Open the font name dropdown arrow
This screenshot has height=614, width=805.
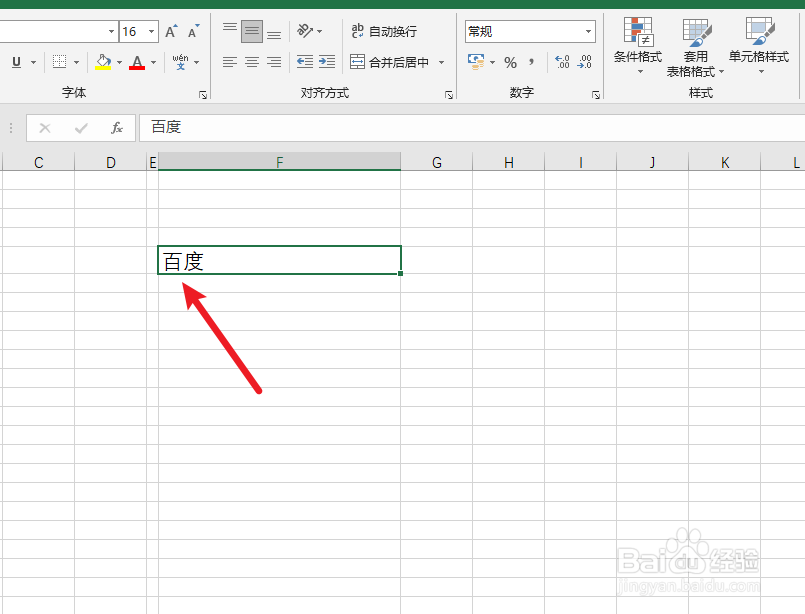(x=111, y=32)
